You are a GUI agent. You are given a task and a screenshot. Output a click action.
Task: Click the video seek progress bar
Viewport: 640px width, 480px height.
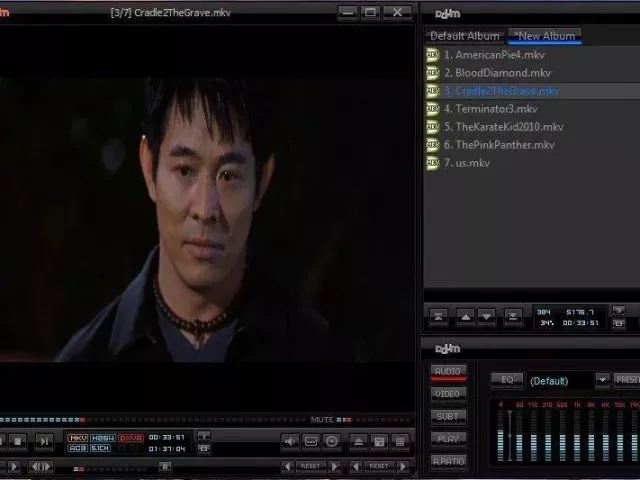pos(150,419)
